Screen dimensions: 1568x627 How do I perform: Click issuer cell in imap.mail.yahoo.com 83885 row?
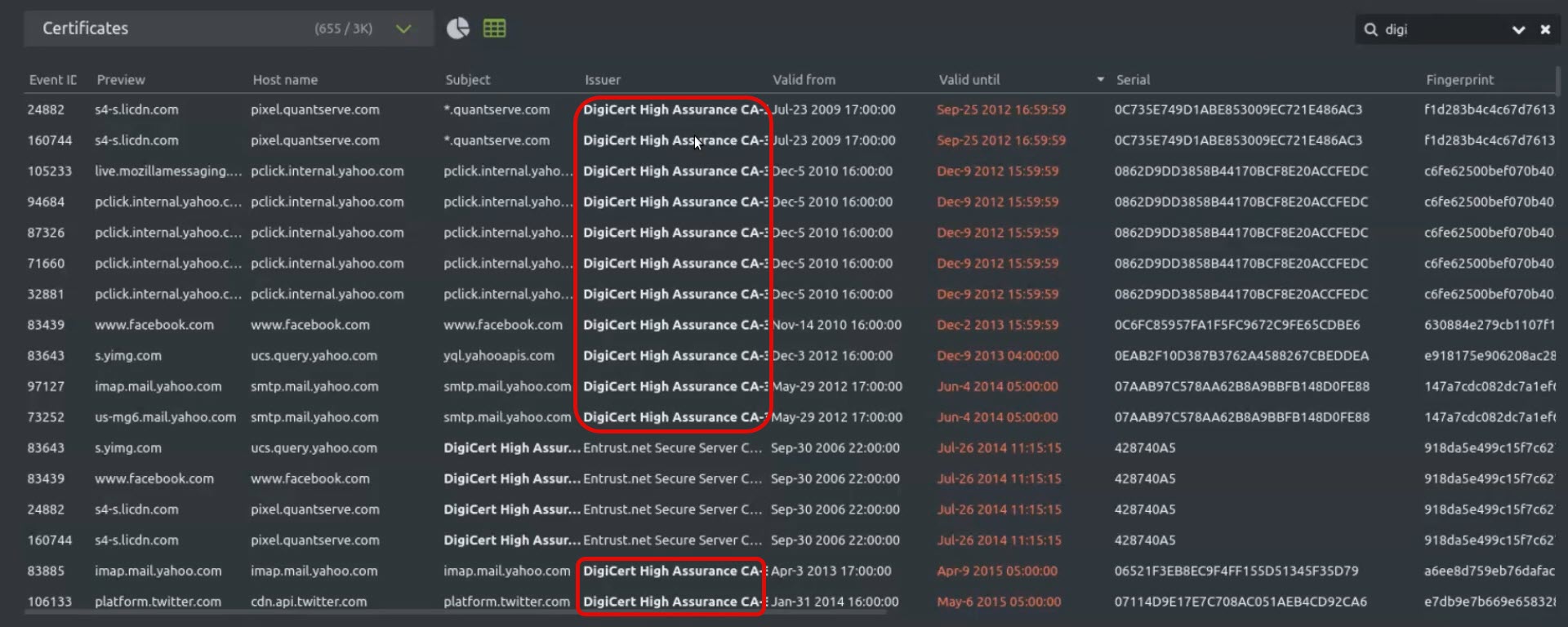[x=674, y=571]
